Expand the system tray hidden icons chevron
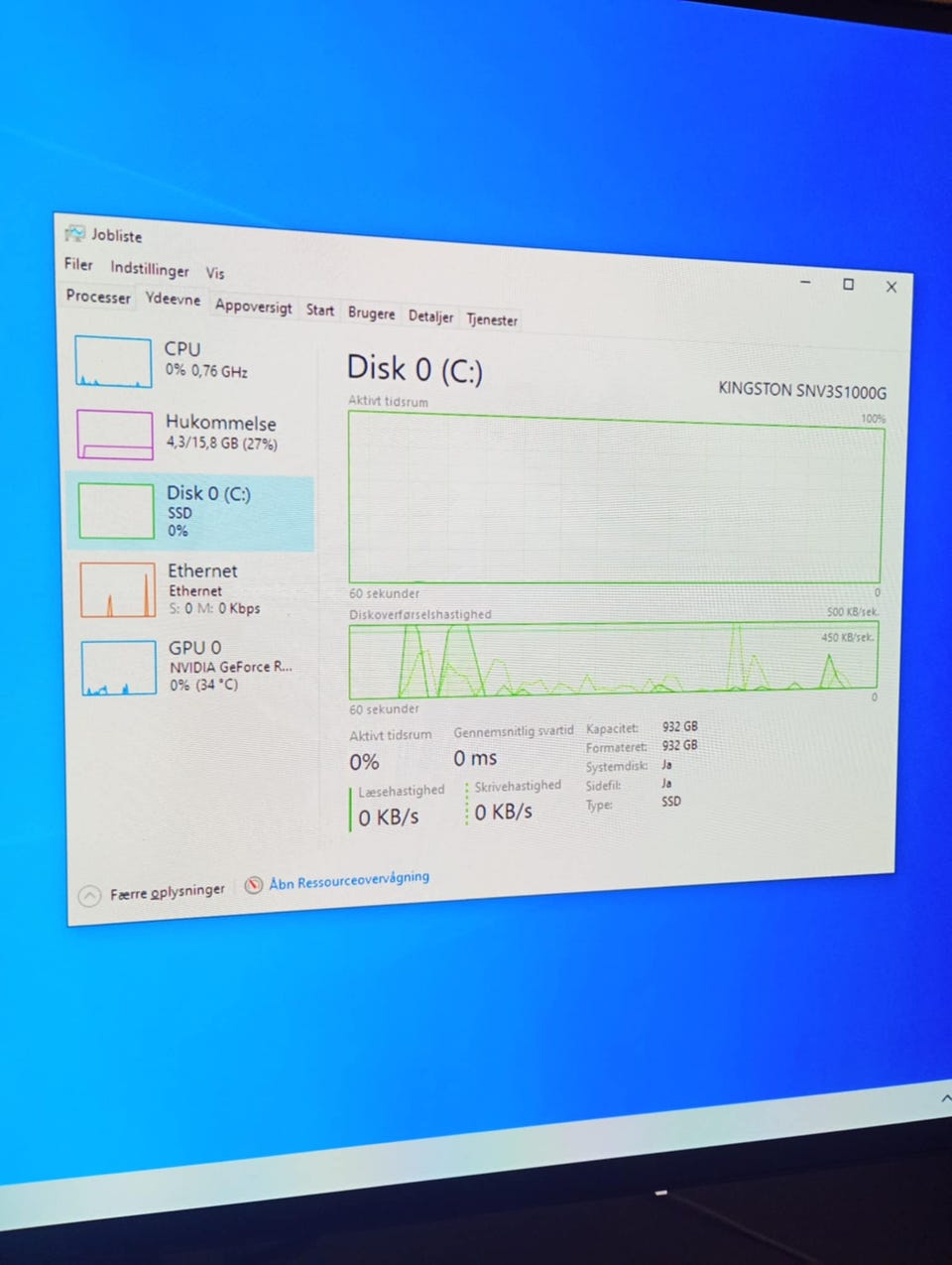 point(945,1098)
